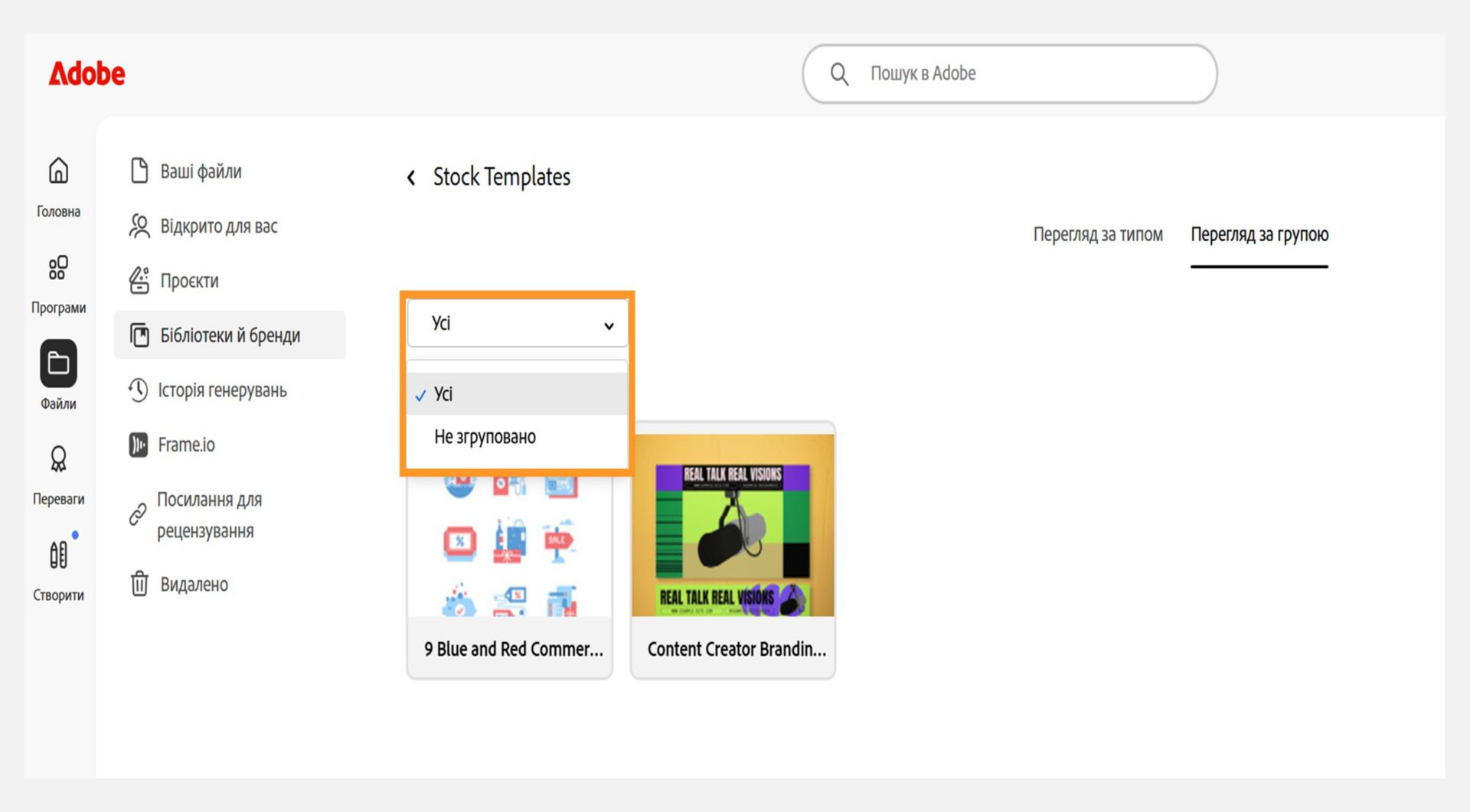Click the Історія генерувань clock icon
This screenshot has height=812, width=1470.
138,390
